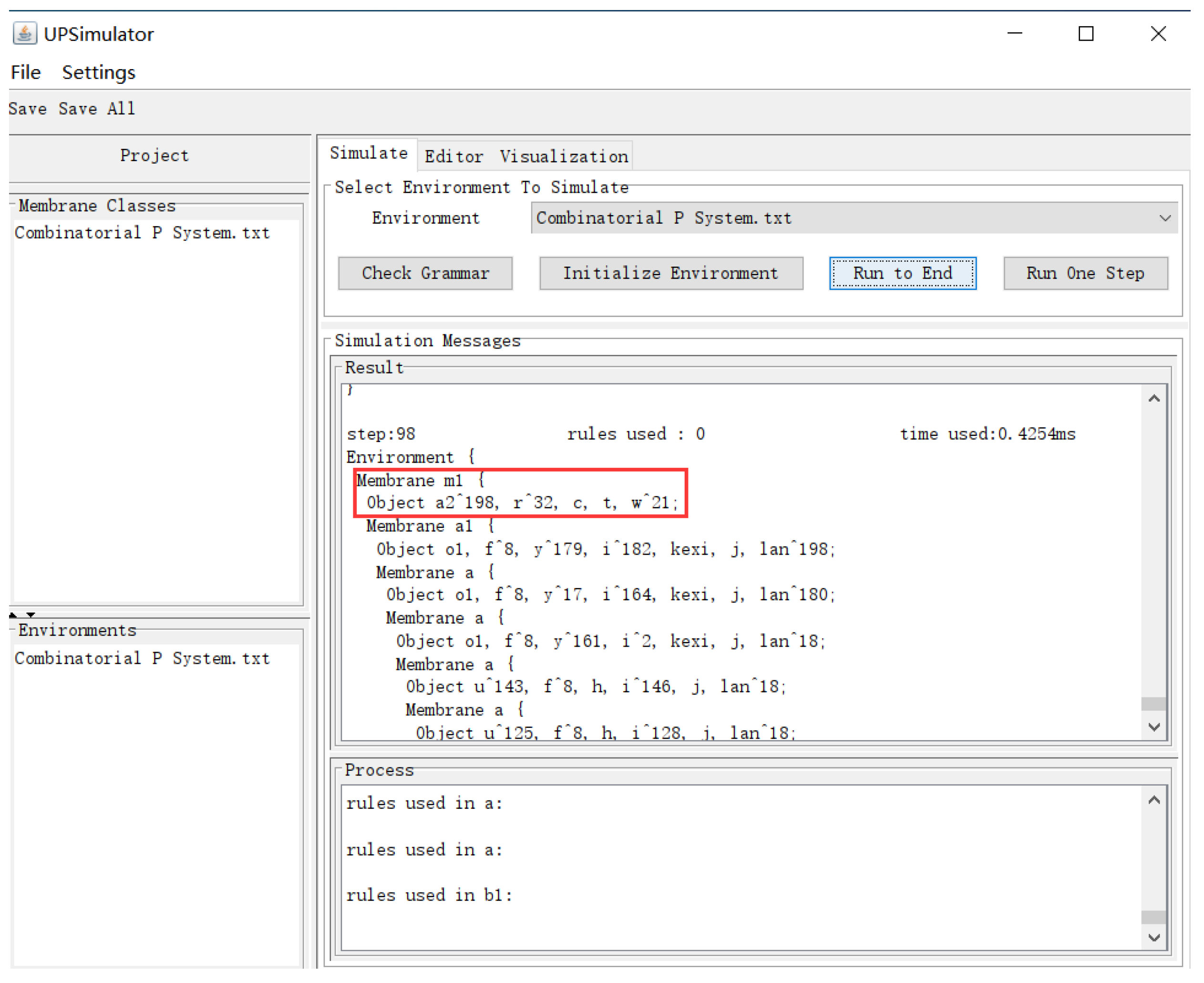Click the Run to End button
The width and height of the screenshot is (1204, 983).
[x=904, y=273]
